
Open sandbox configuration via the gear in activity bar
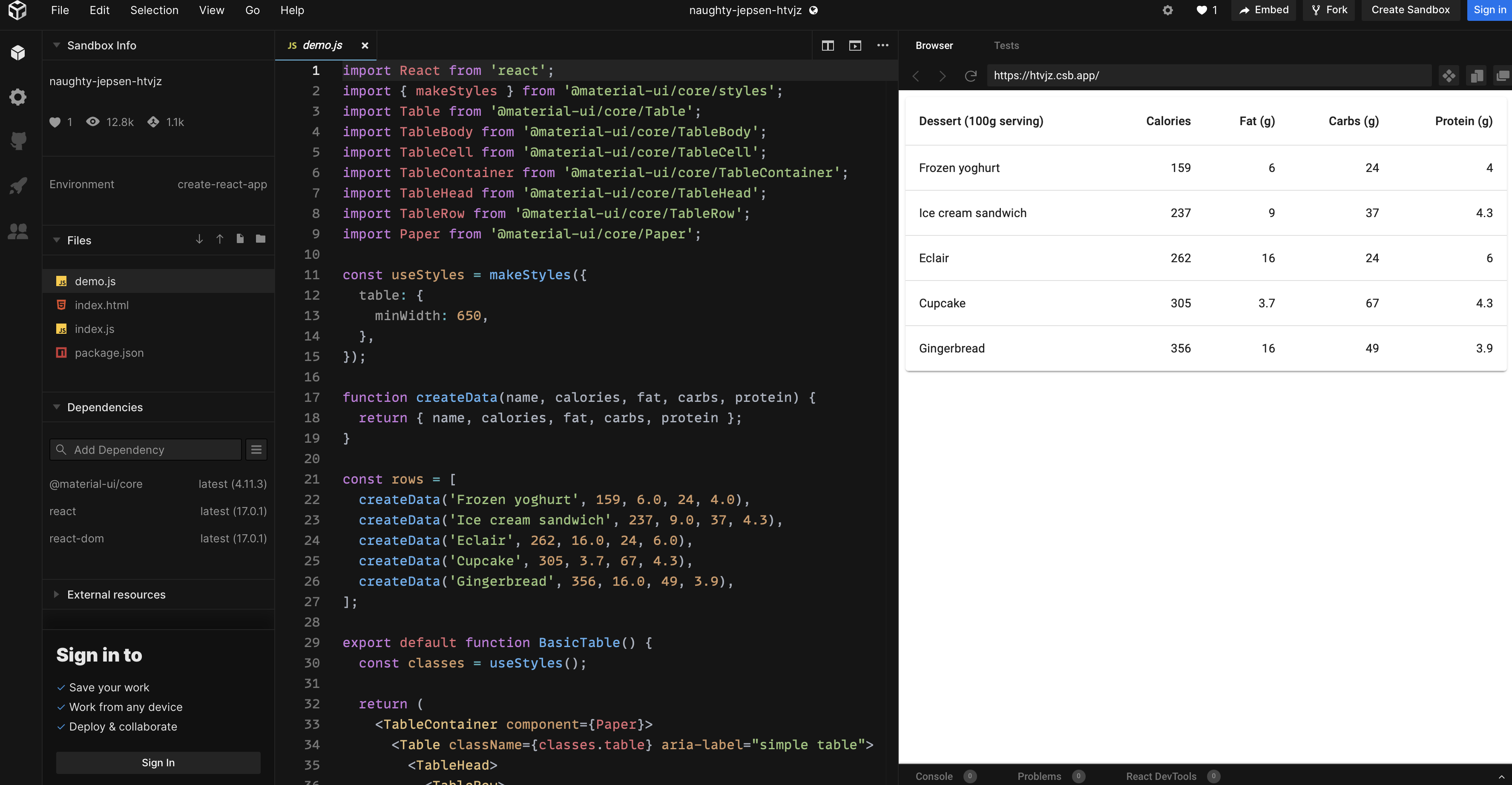pyautogui.click(x=17, y=97)
